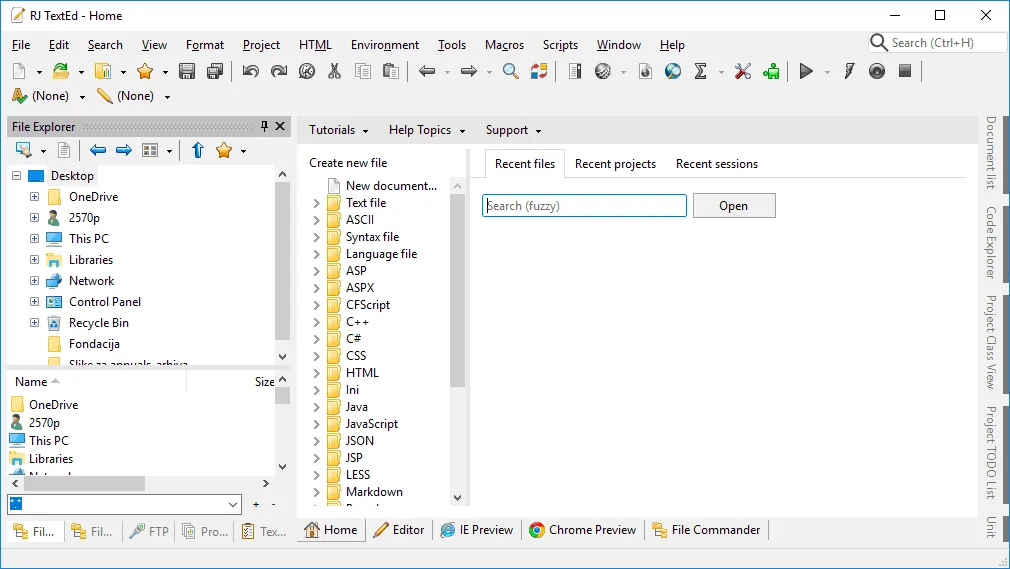Click the Undo arrow icon
Viewport: 1010px width, 569px height.
coord(251,71)
